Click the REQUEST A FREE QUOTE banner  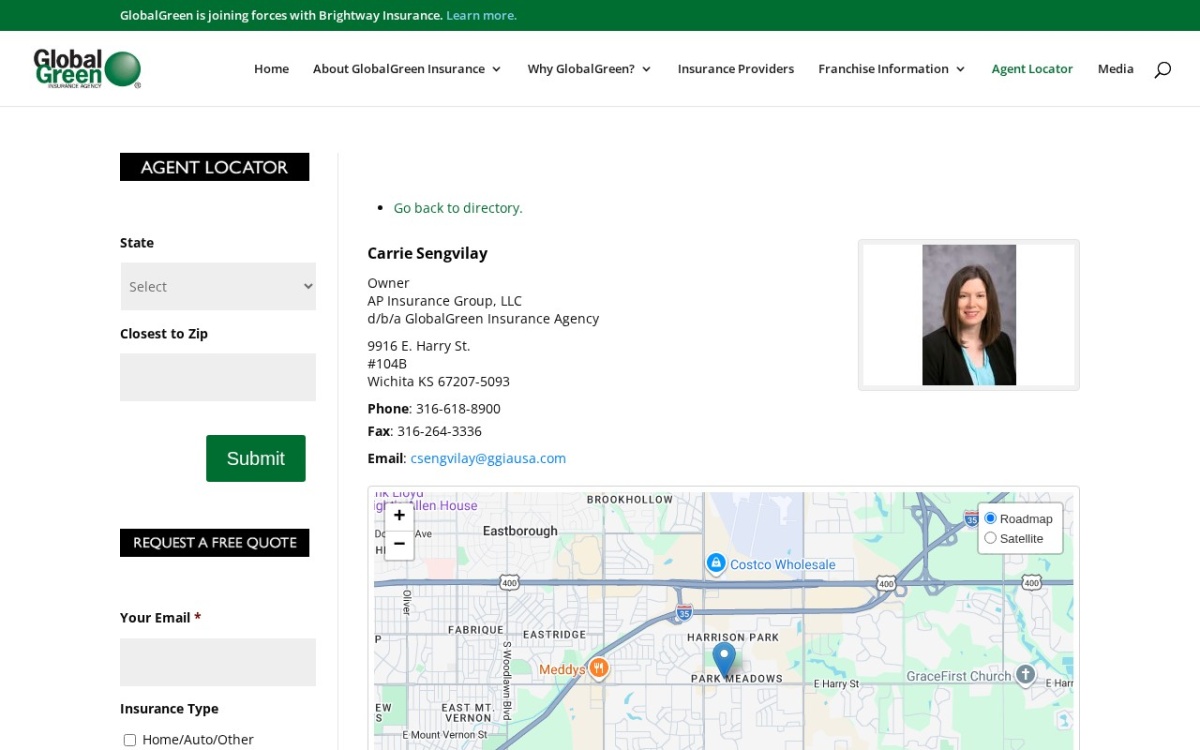click(214, 543)
